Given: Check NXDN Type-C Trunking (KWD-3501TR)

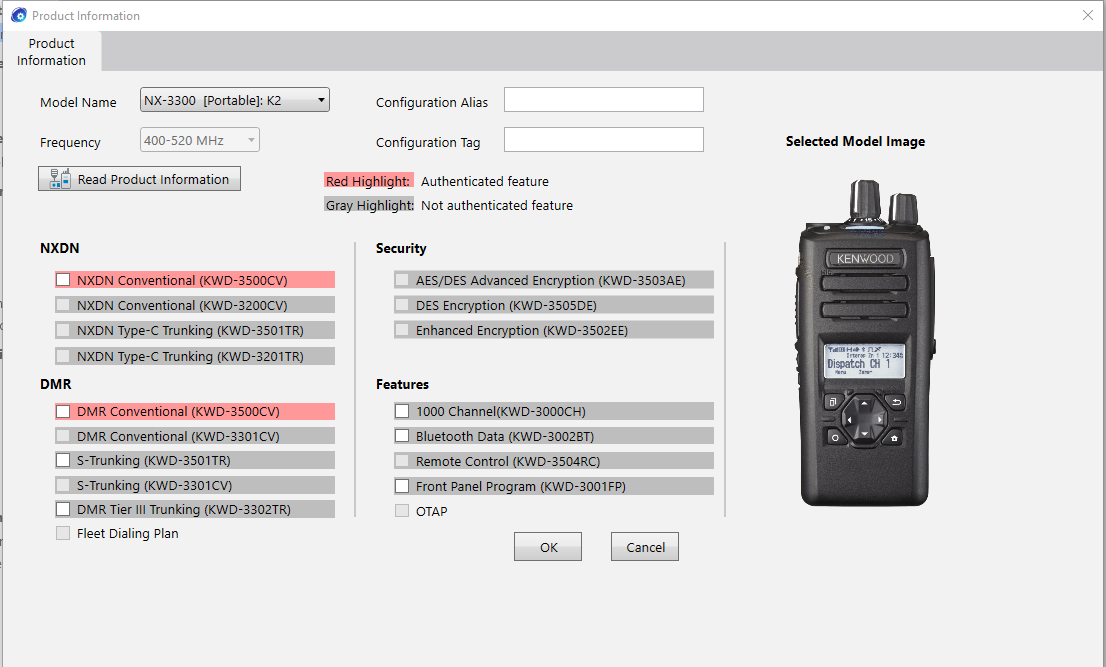Looking at the screenshot, I should click(x=63, y=330).
